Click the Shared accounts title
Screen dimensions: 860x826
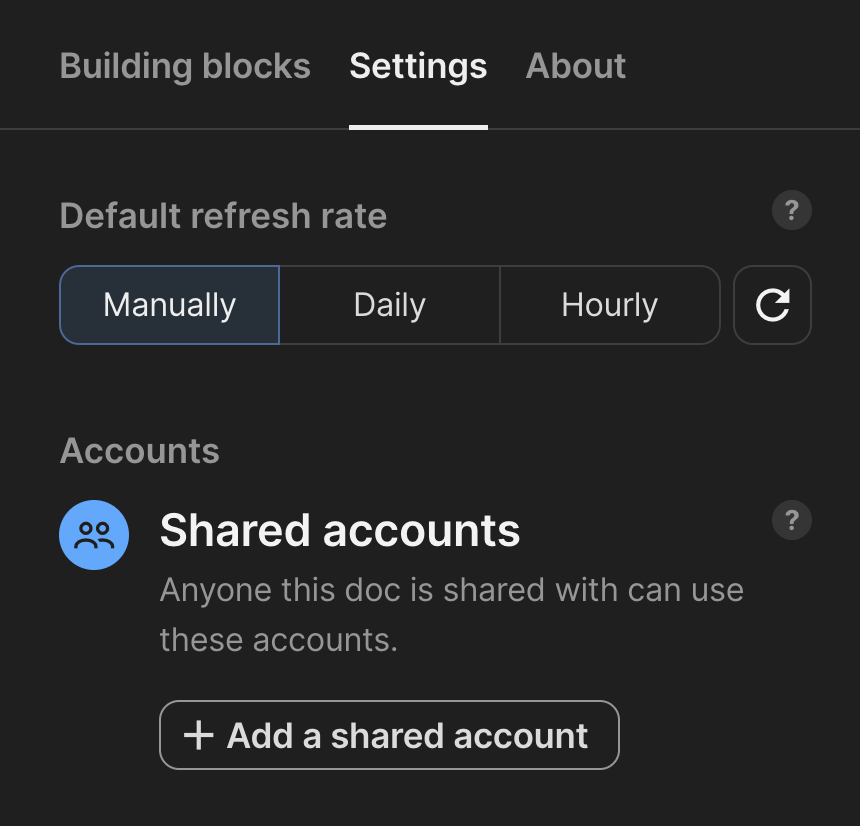point(340,530)
